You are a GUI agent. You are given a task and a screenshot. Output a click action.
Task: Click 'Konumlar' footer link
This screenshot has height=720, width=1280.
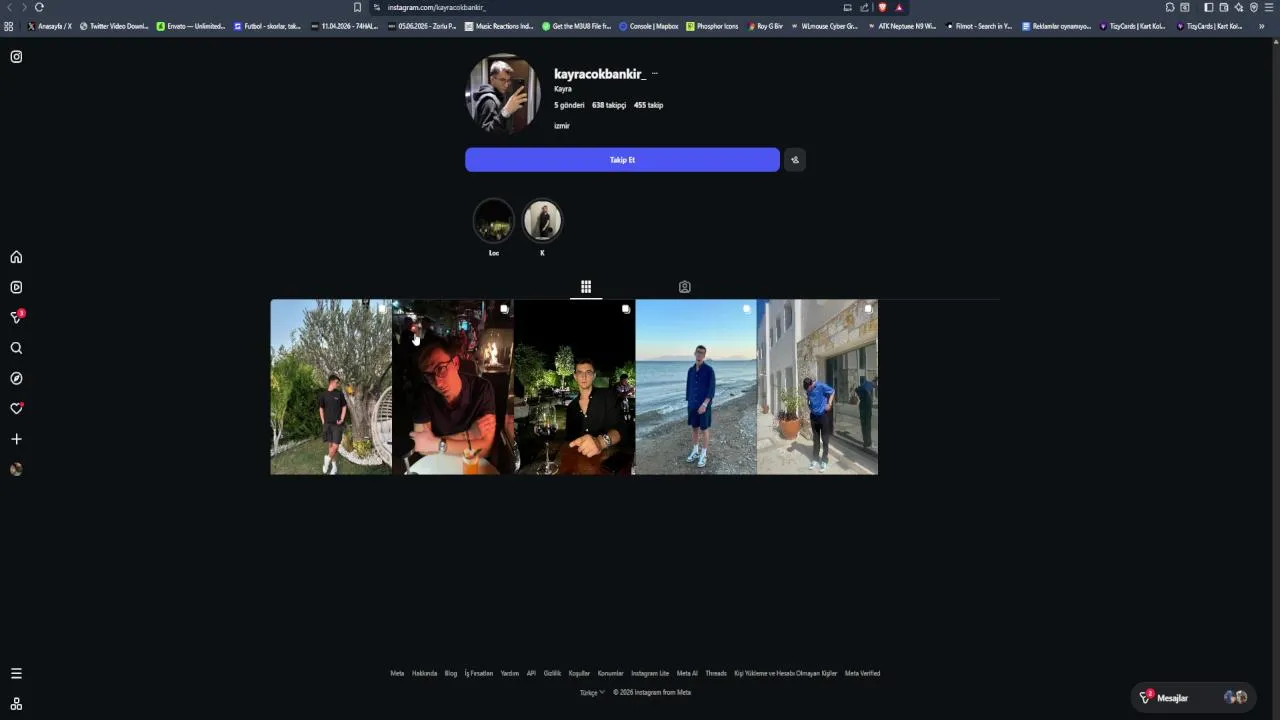click(610, 673)
